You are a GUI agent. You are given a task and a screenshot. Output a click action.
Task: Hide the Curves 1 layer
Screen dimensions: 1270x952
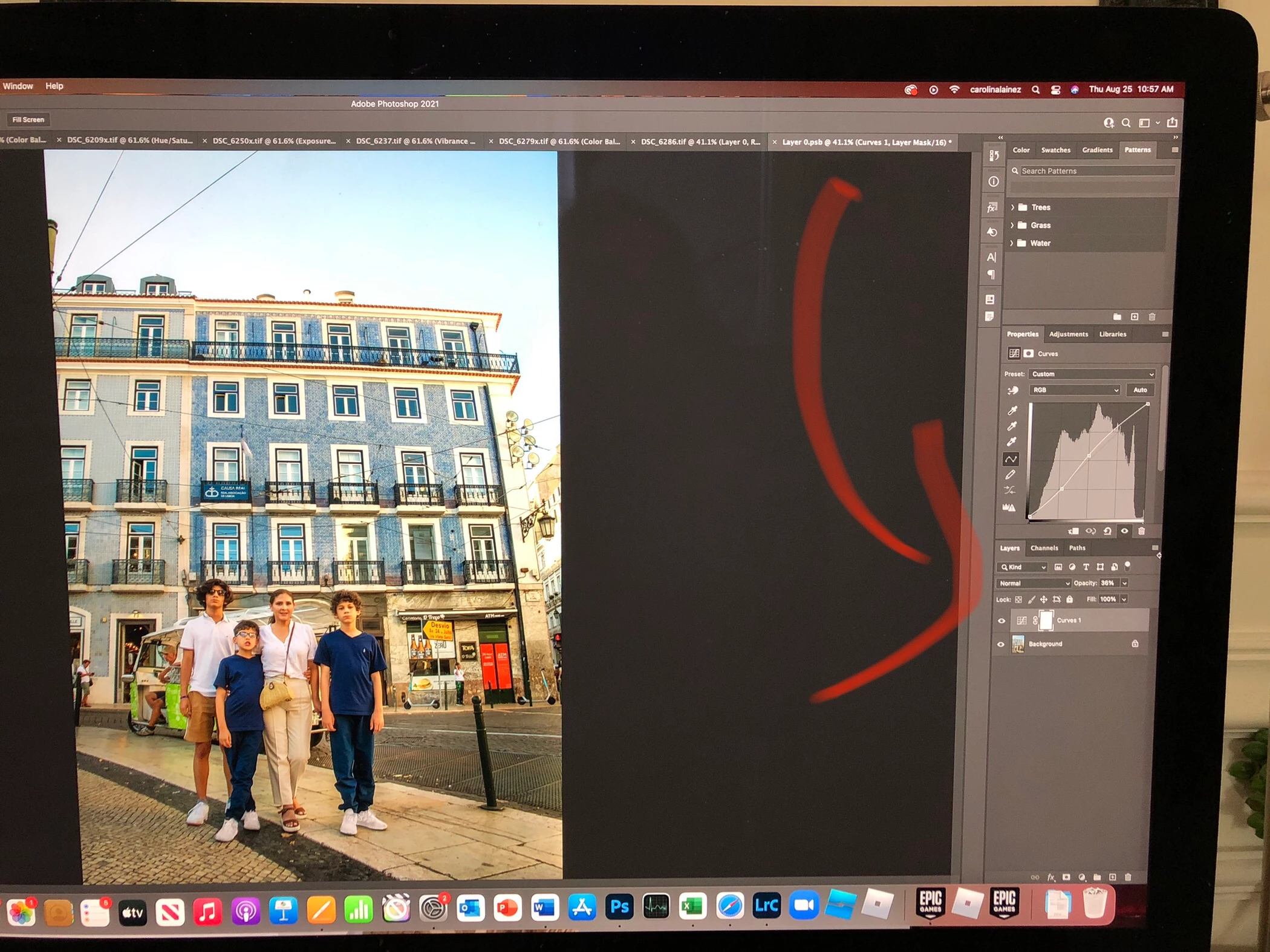tap(1001, 621)
